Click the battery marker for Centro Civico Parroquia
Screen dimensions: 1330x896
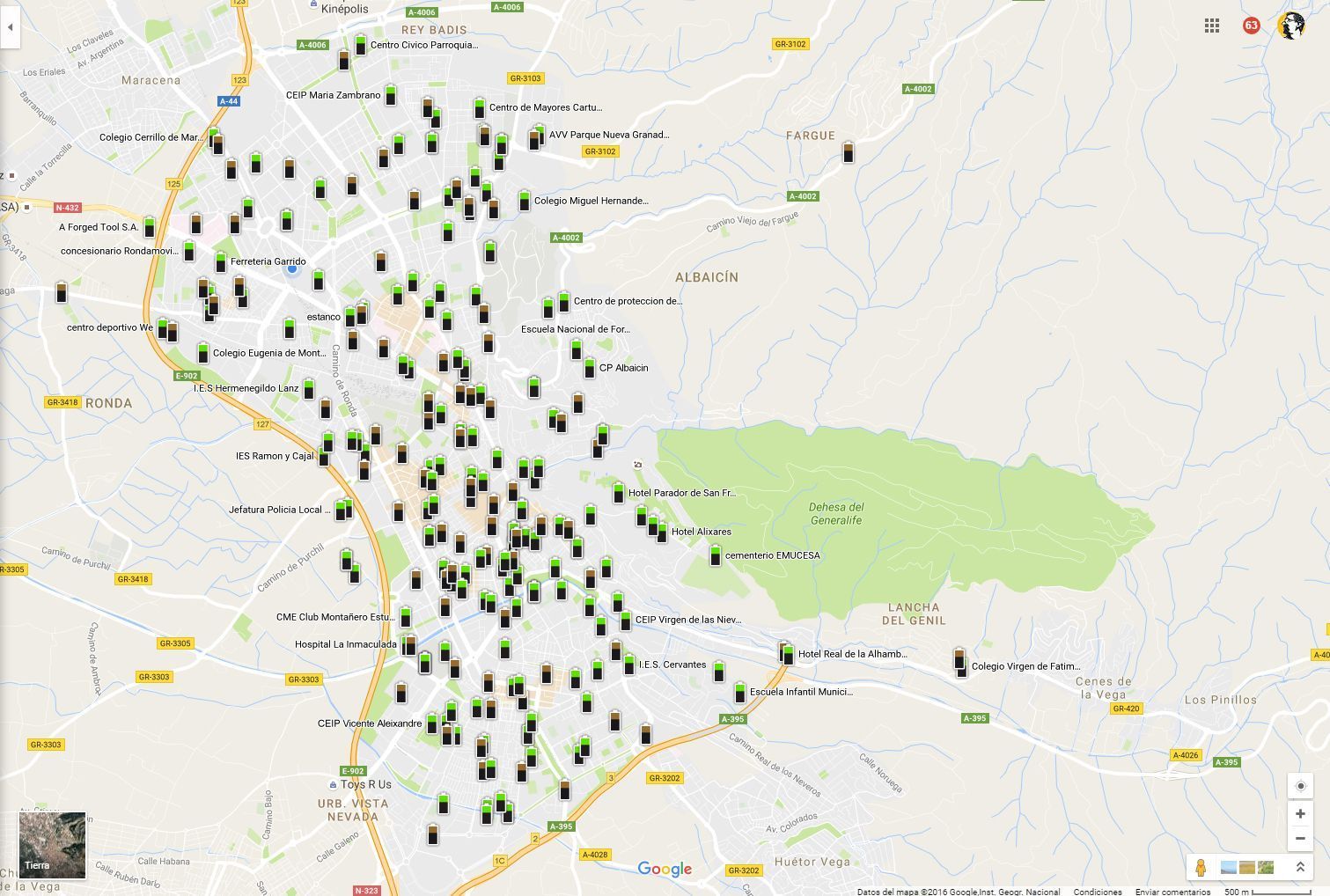pyautogui.click(x=360, y=45)
